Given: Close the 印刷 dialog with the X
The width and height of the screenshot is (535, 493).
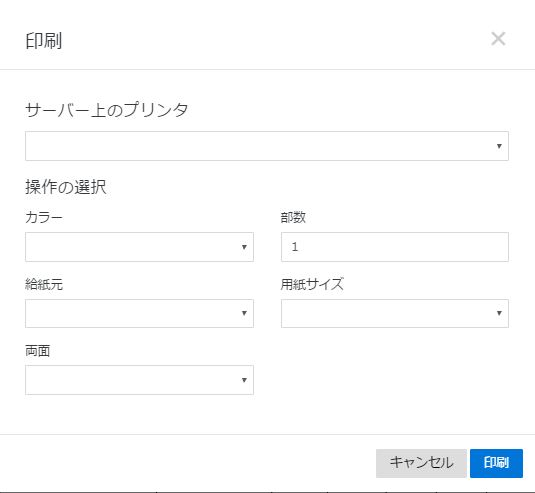Looking at the screenshot, I should (498, 39).
